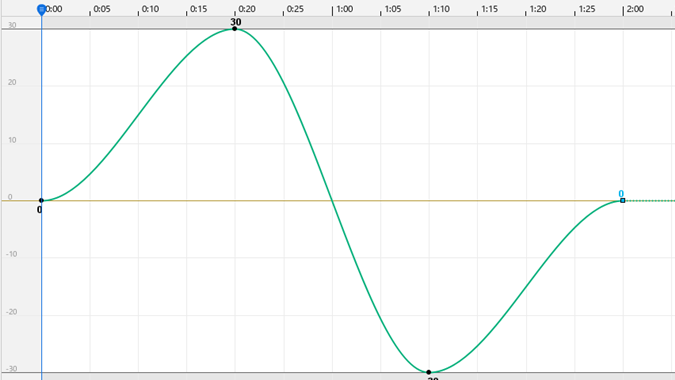This screenshot has width=675, height=380.
Task: Go to the 1:00 mark on the ruler
Action: (344, 9)
